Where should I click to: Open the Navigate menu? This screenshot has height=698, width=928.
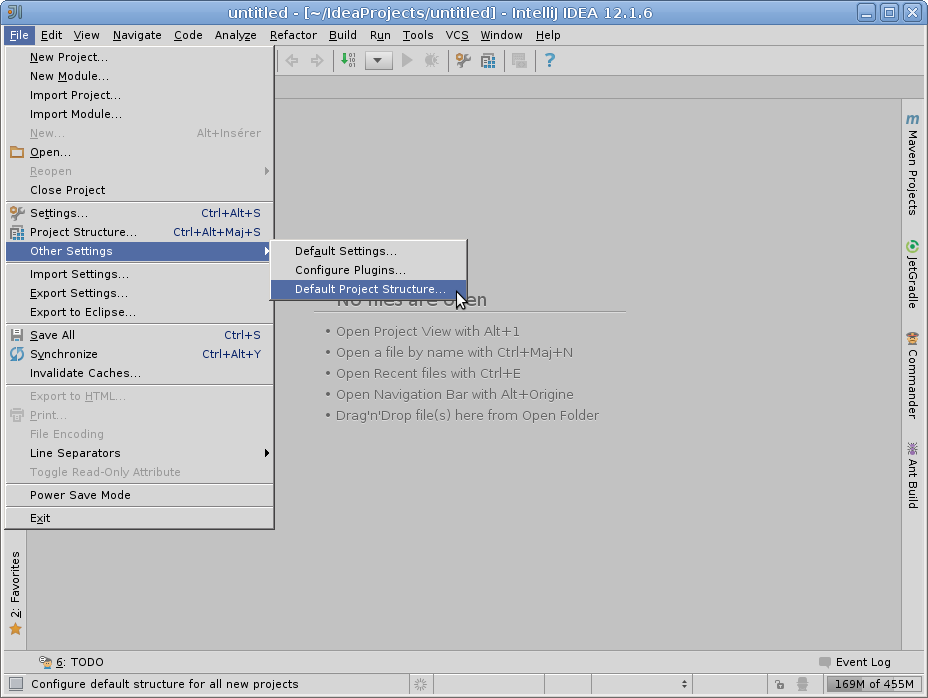pyautogui.click(x=137, y=36)
